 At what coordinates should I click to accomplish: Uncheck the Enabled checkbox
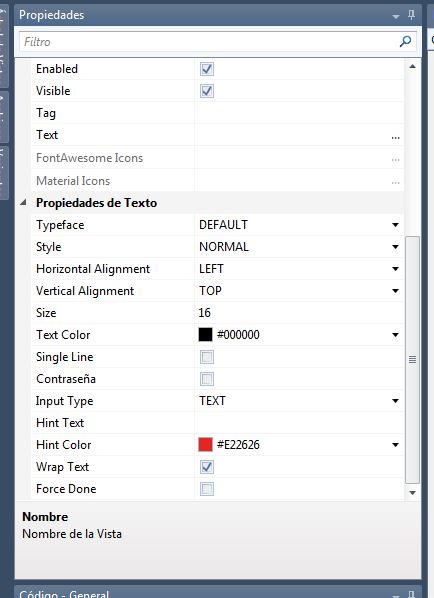coord(207,69)
